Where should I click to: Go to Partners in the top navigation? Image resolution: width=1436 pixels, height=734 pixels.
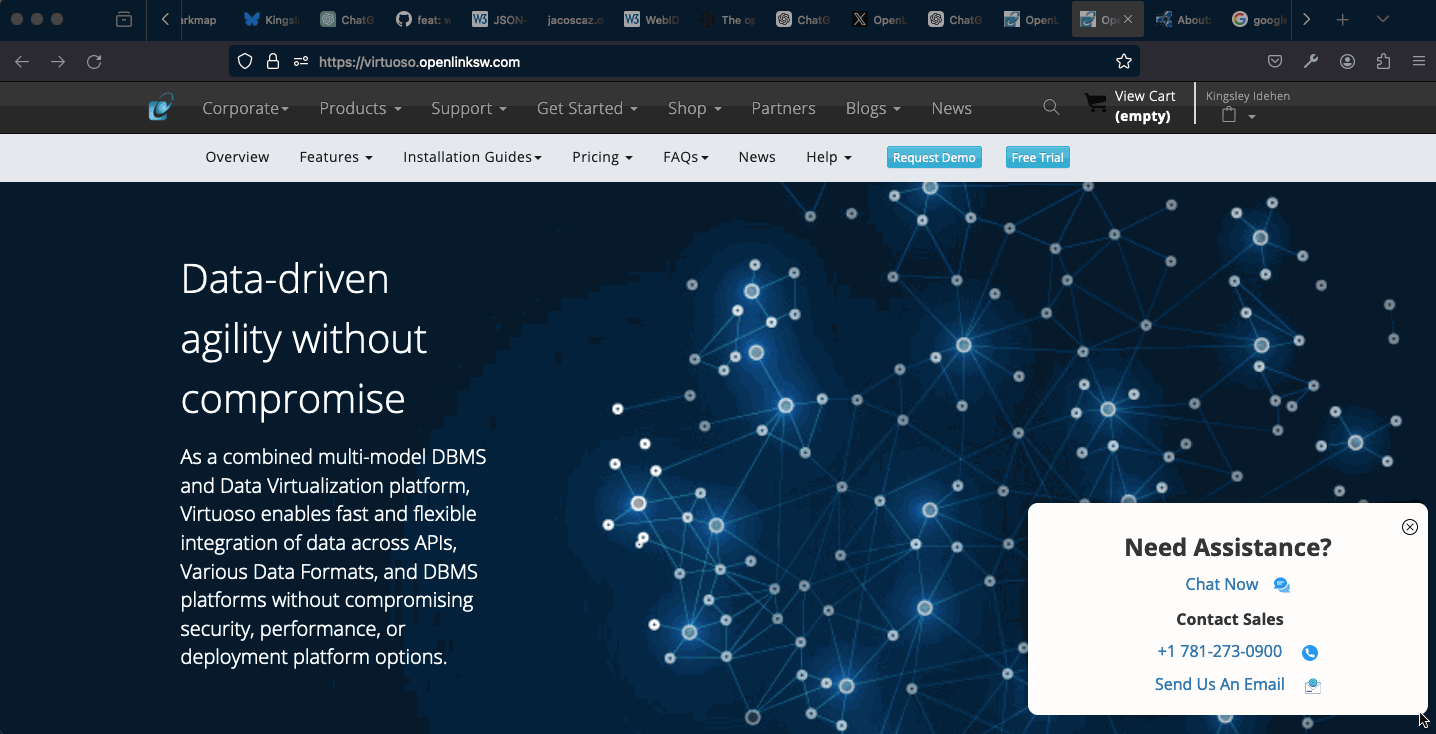783,108
